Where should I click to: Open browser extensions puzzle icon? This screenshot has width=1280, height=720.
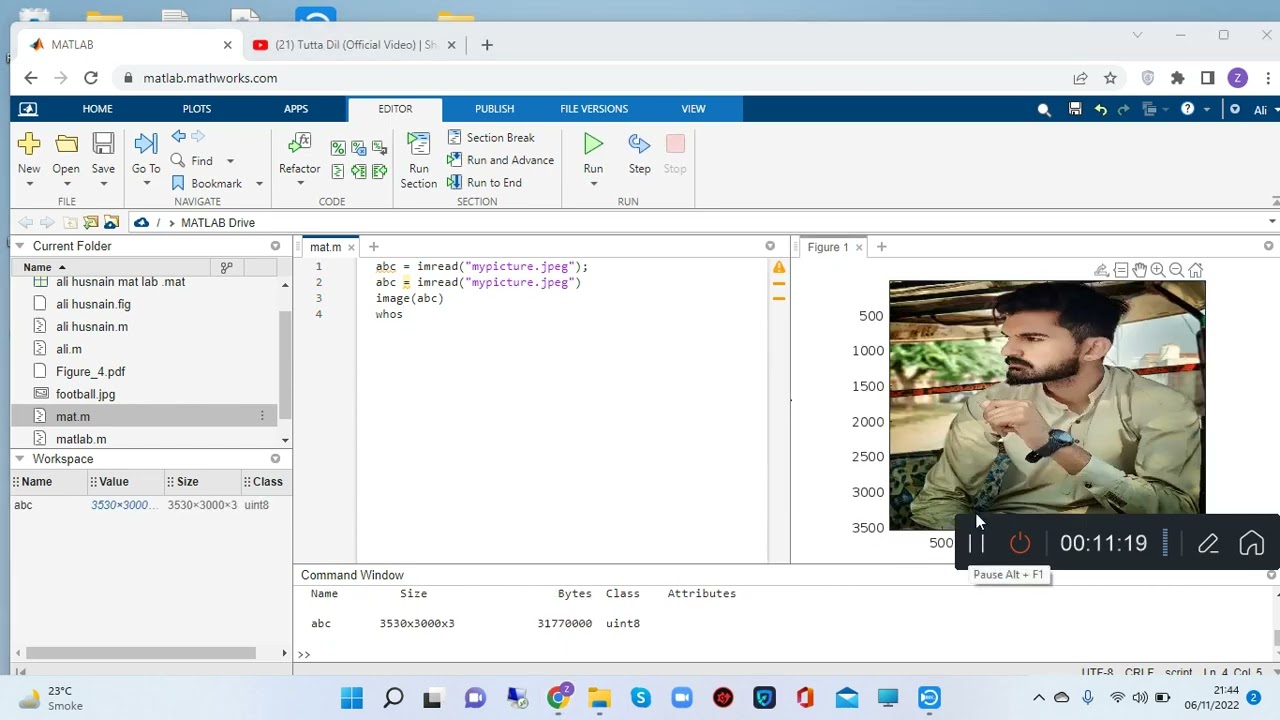pos(1178,78)
